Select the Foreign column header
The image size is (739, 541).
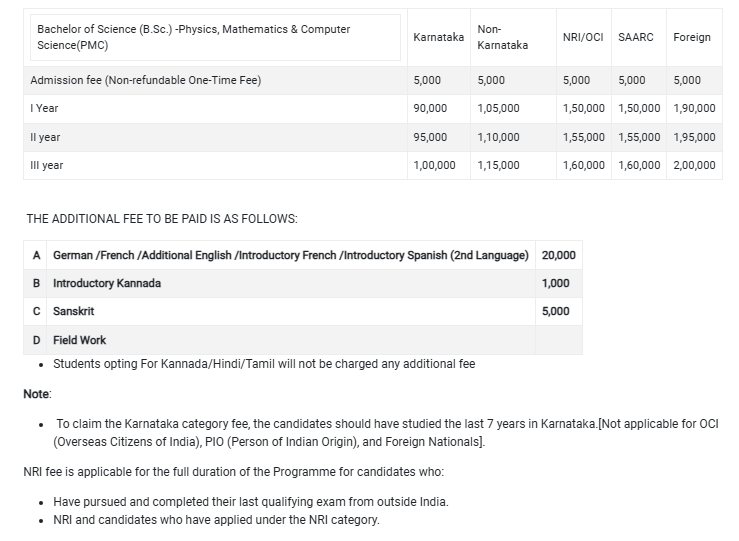[692, 37]
